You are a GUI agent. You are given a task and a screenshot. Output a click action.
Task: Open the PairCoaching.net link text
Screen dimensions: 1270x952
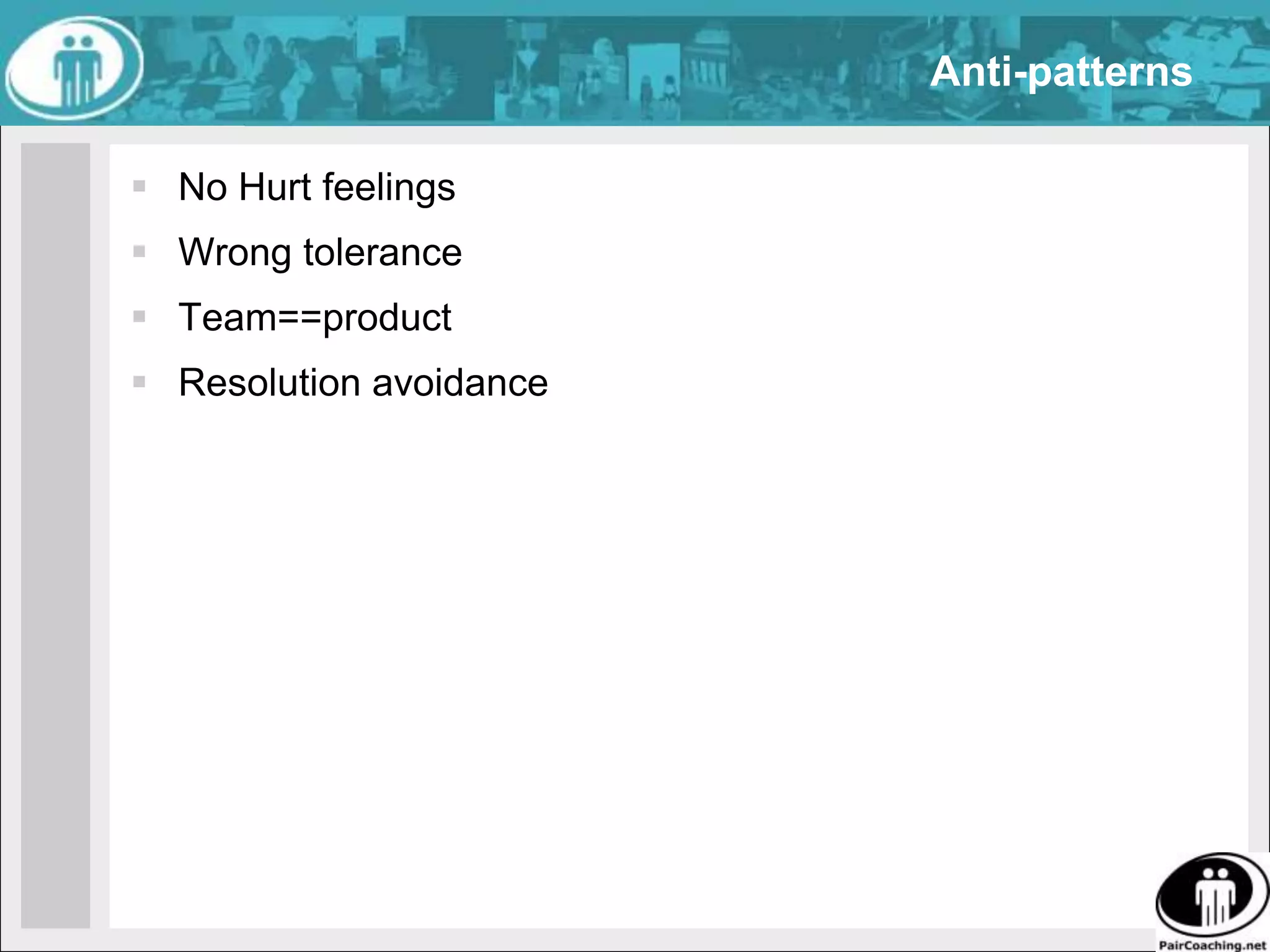pos(1212,945)
